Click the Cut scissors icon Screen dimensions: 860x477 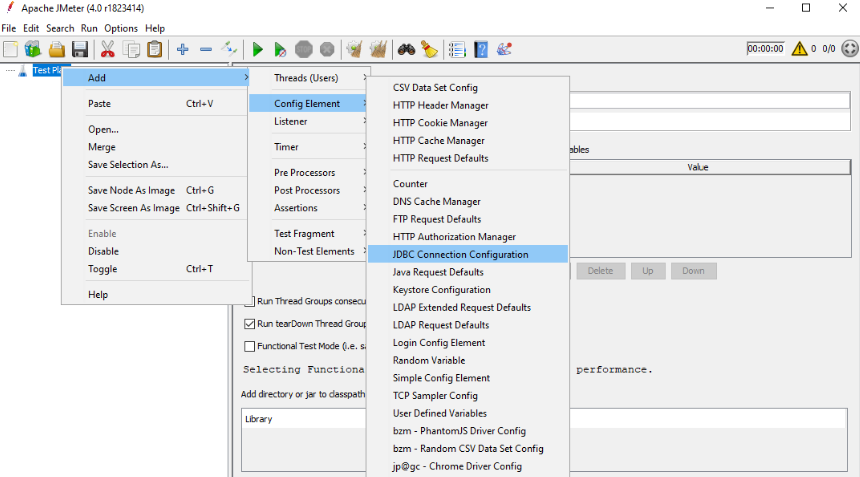108,49
